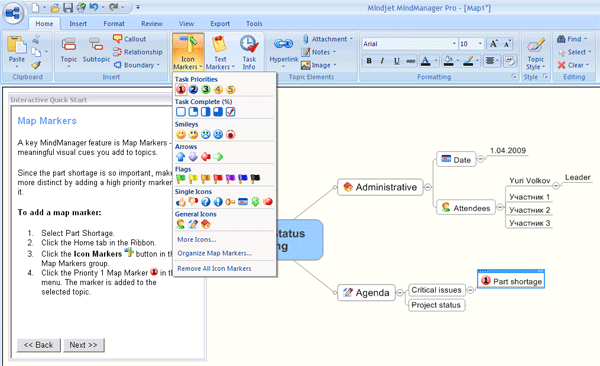Toggle Underline formatting

tap(397, 60)
